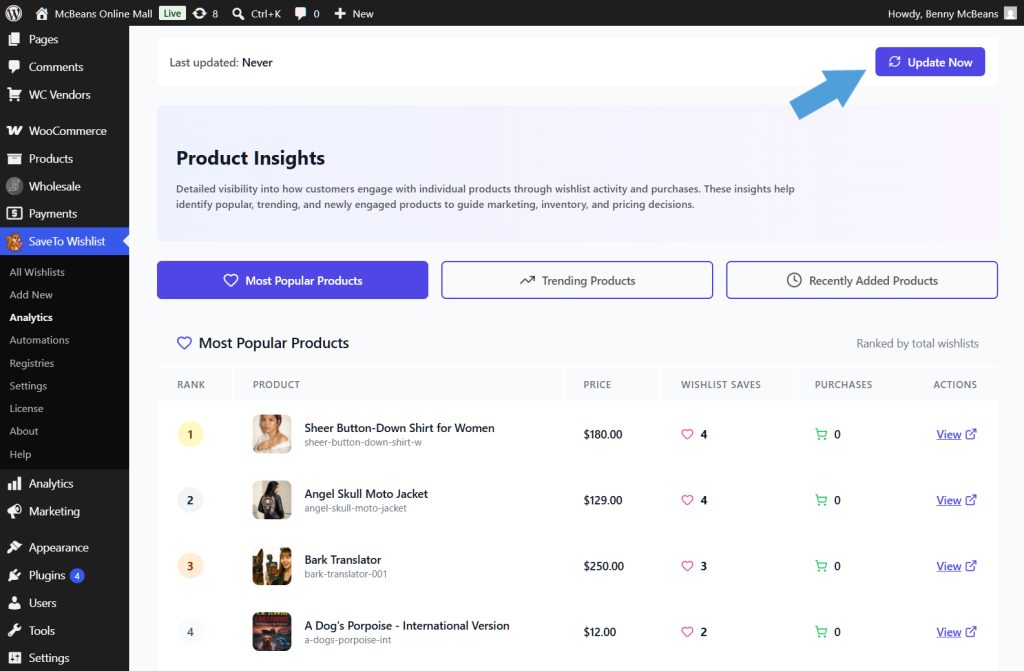This screenshot has width=1024, height=671.
Task: Click the Plugins plug icon
Action: pos(14,576)
